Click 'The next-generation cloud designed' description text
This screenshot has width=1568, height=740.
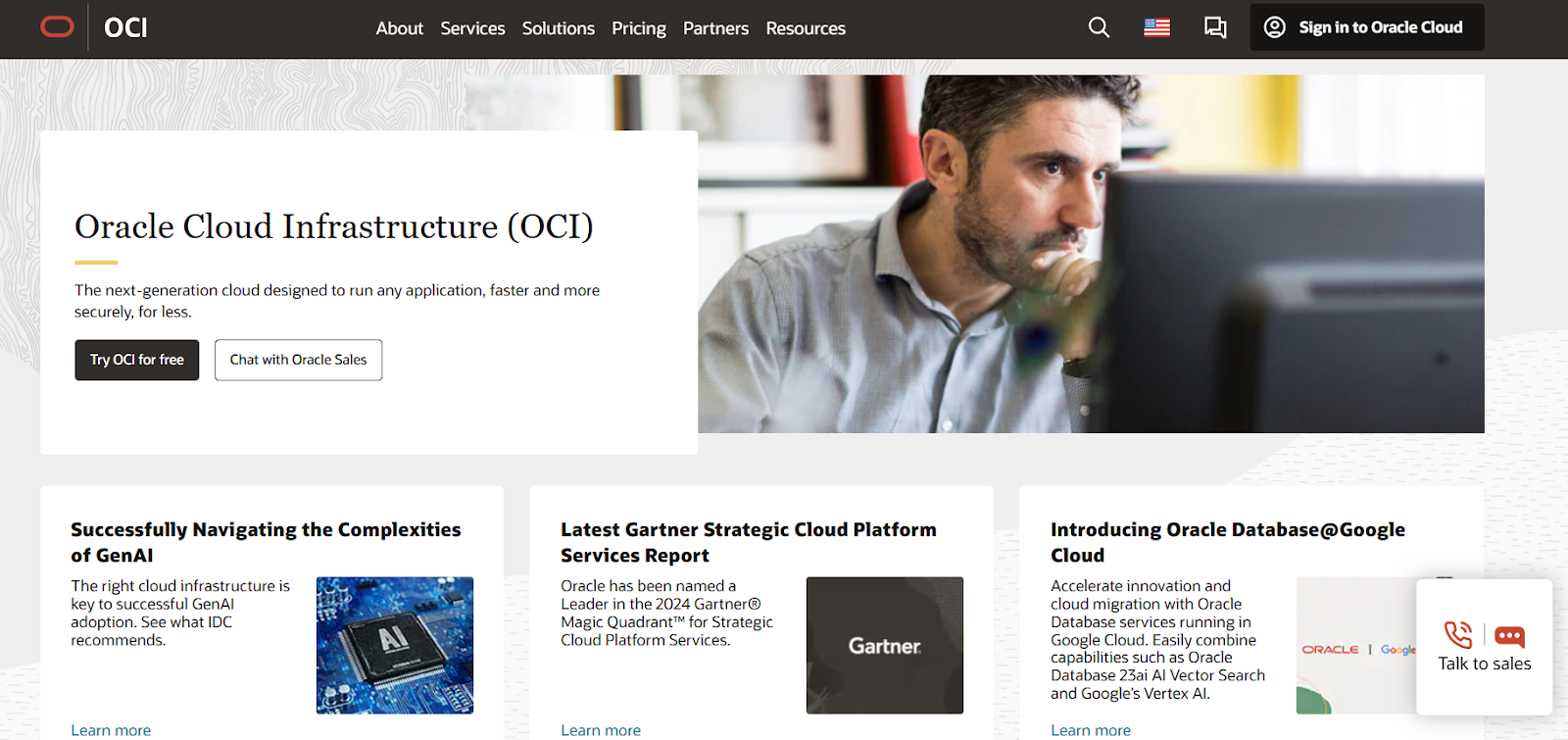[x=337, y=301]
